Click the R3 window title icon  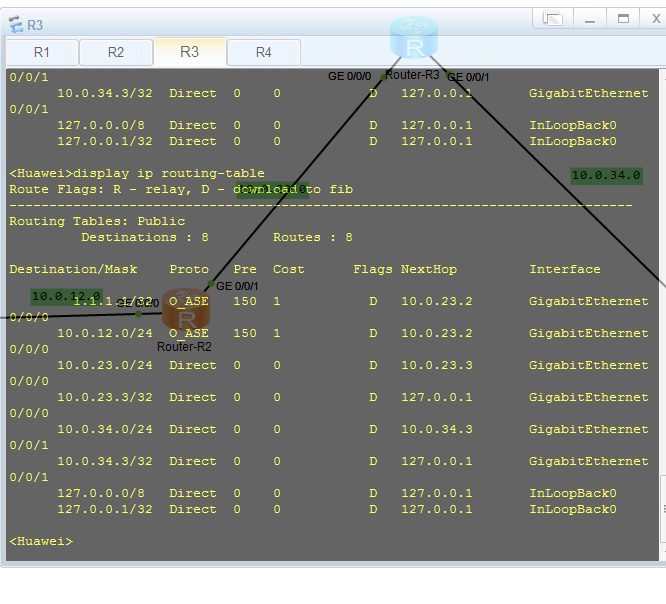[16, 24]
